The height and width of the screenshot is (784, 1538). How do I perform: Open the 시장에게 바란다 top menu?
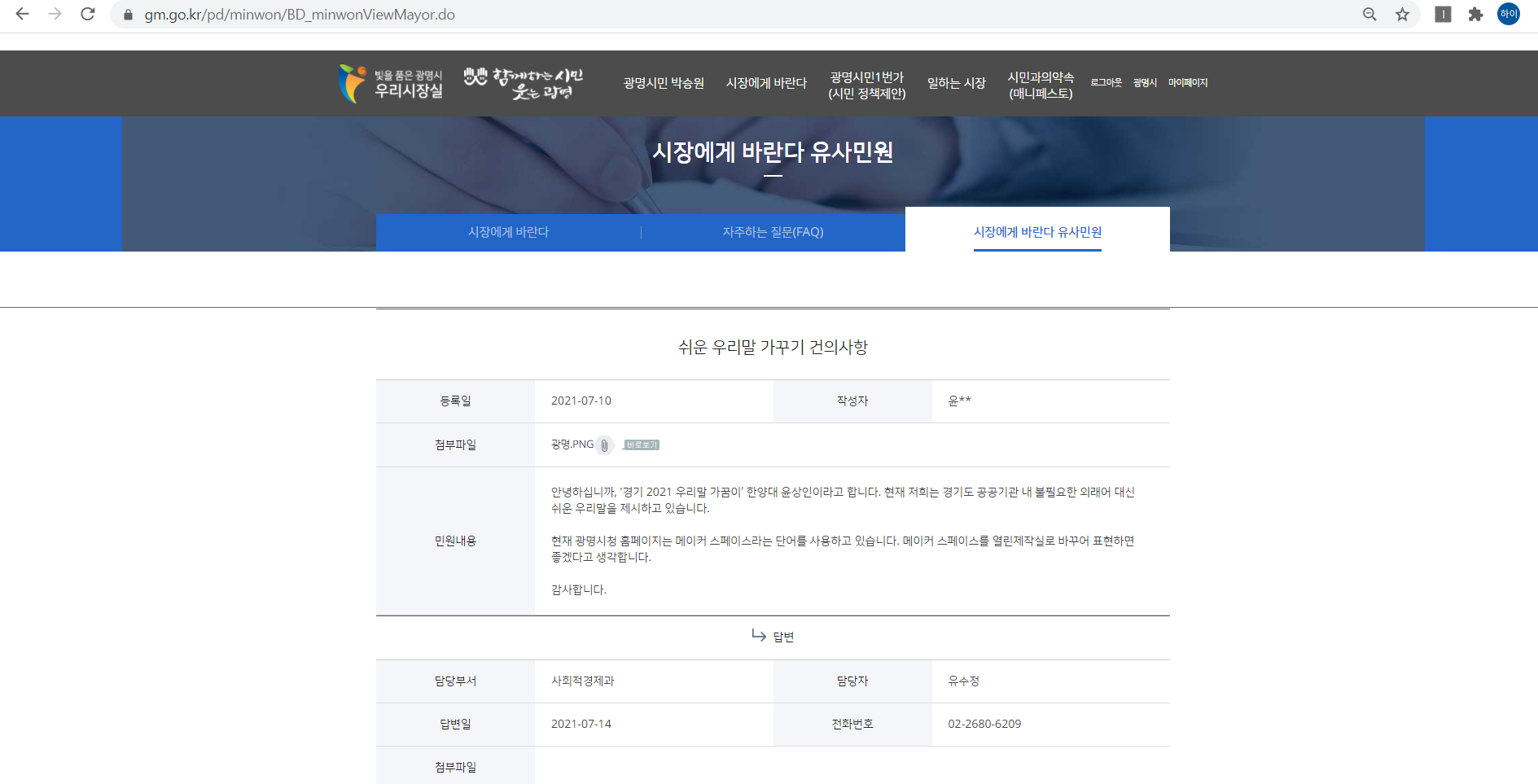tap(766, 83)
